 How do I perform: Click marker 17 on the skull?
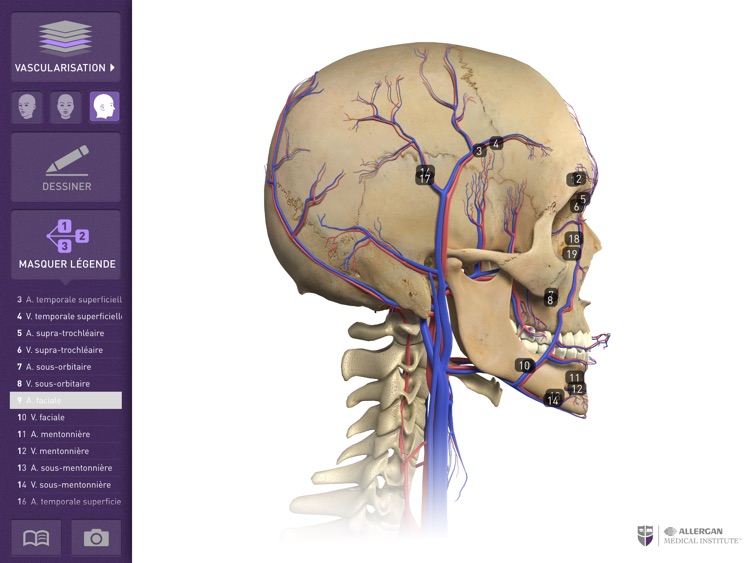coord(425,179)
